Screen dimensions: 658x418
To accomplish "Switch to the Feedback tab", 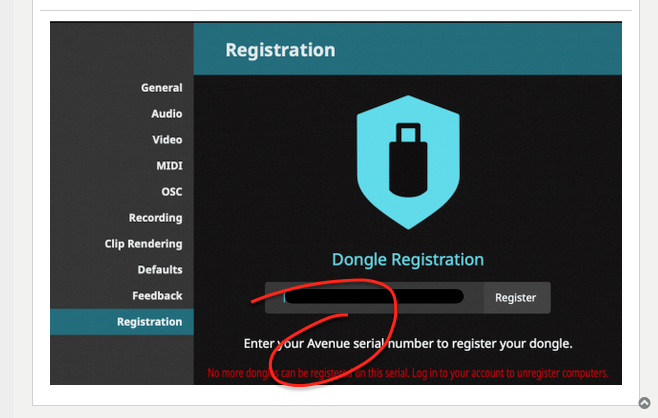I will [157, 296].
